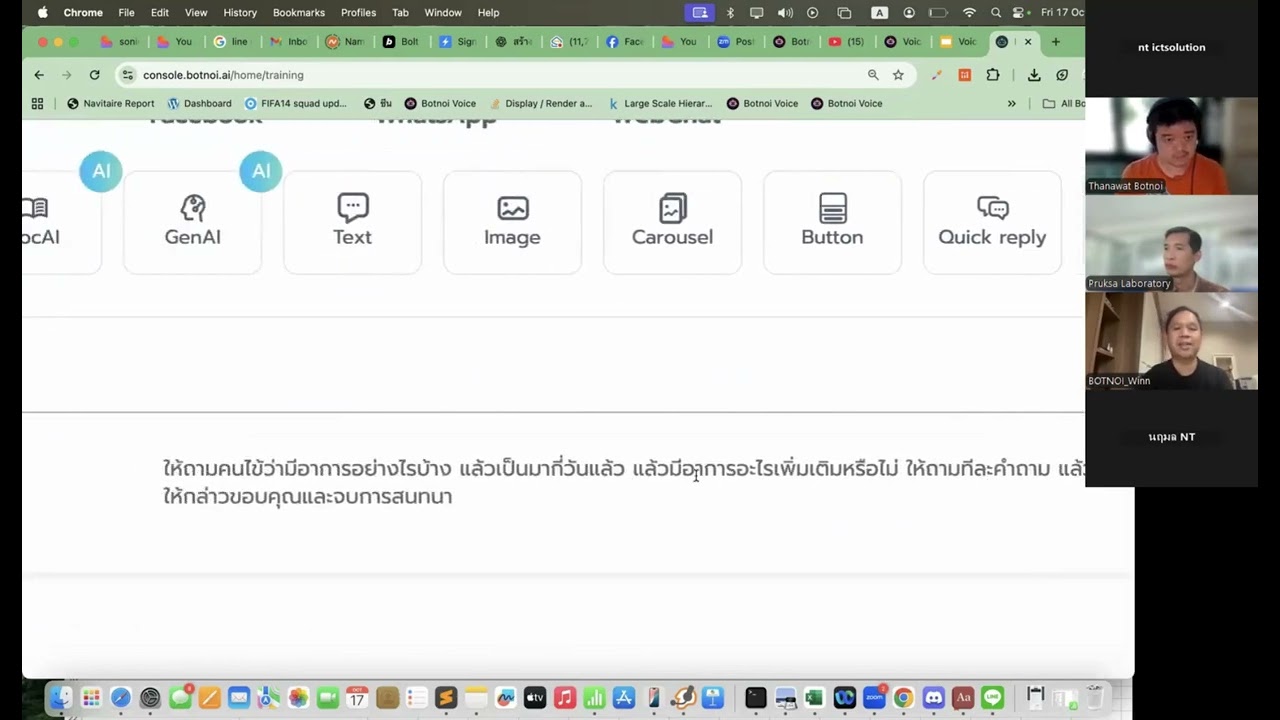Viewport: 1280px width, 720px height.
Task: Open Safari from the Dock
Action: (x=121, y=698)
